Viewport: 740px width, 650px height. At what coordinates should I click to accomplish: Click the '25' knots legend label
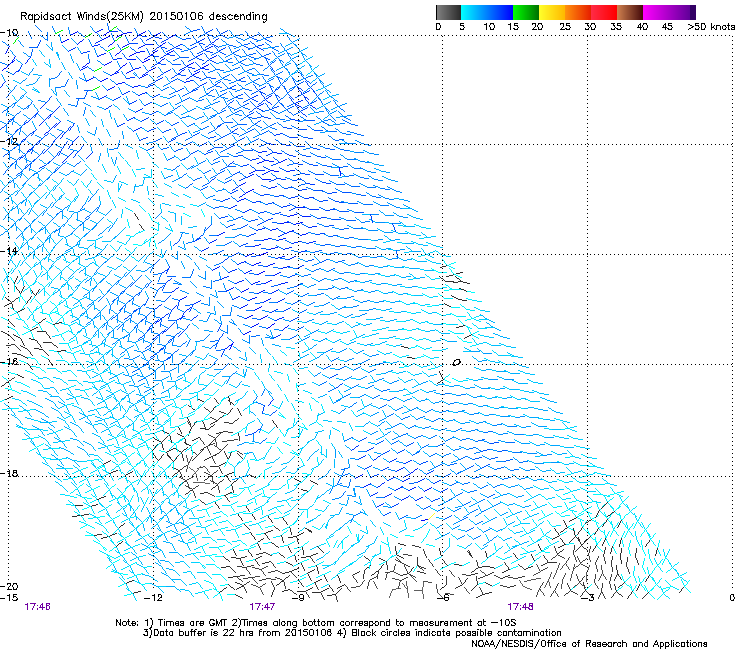click(565, 27)
